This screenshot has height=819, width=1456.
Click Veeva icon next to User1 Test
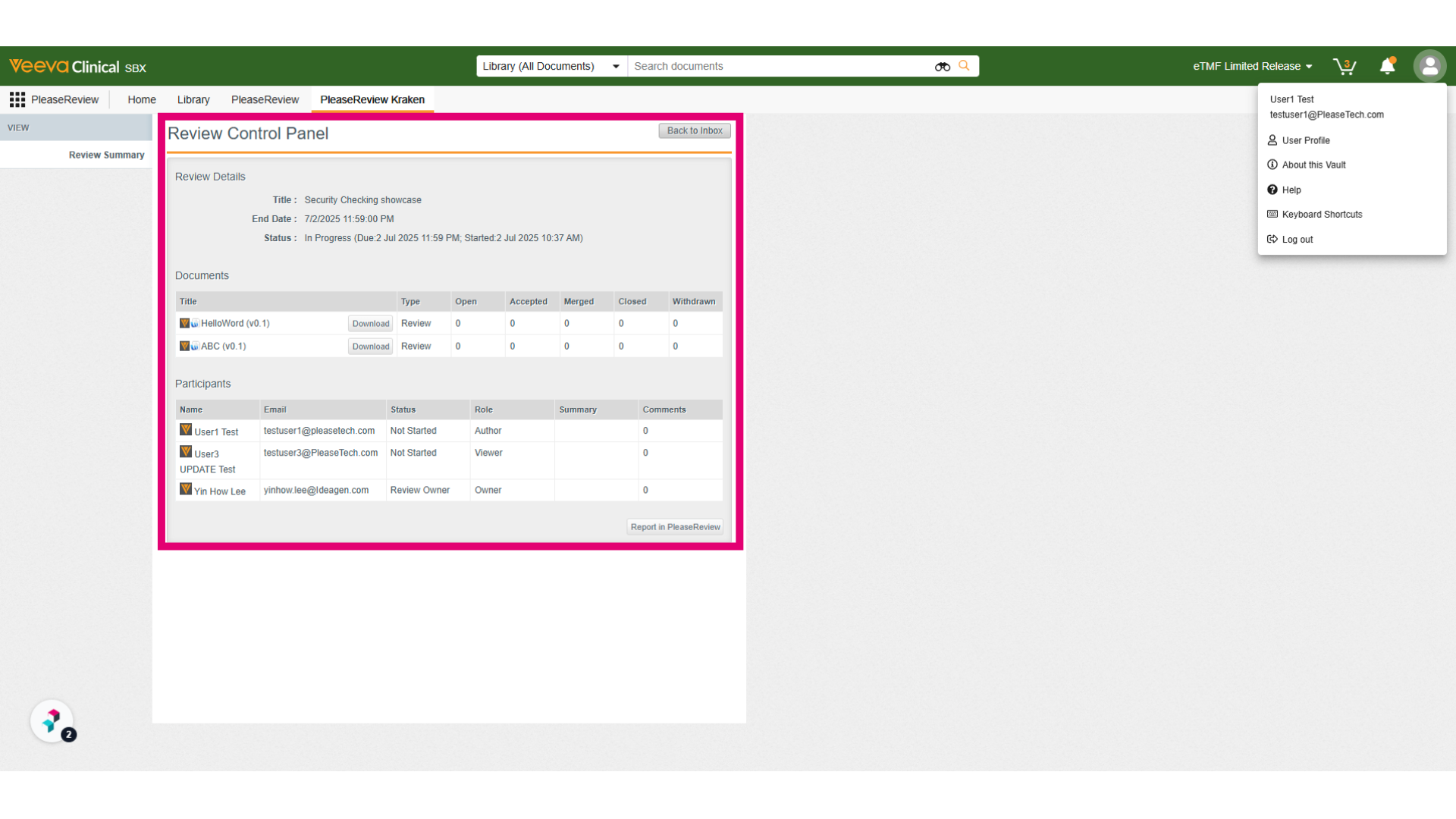[186, 430]
